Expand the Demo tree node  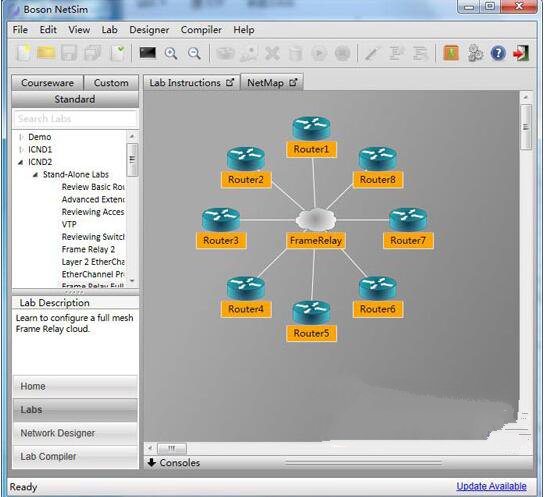tap(21, 137)
